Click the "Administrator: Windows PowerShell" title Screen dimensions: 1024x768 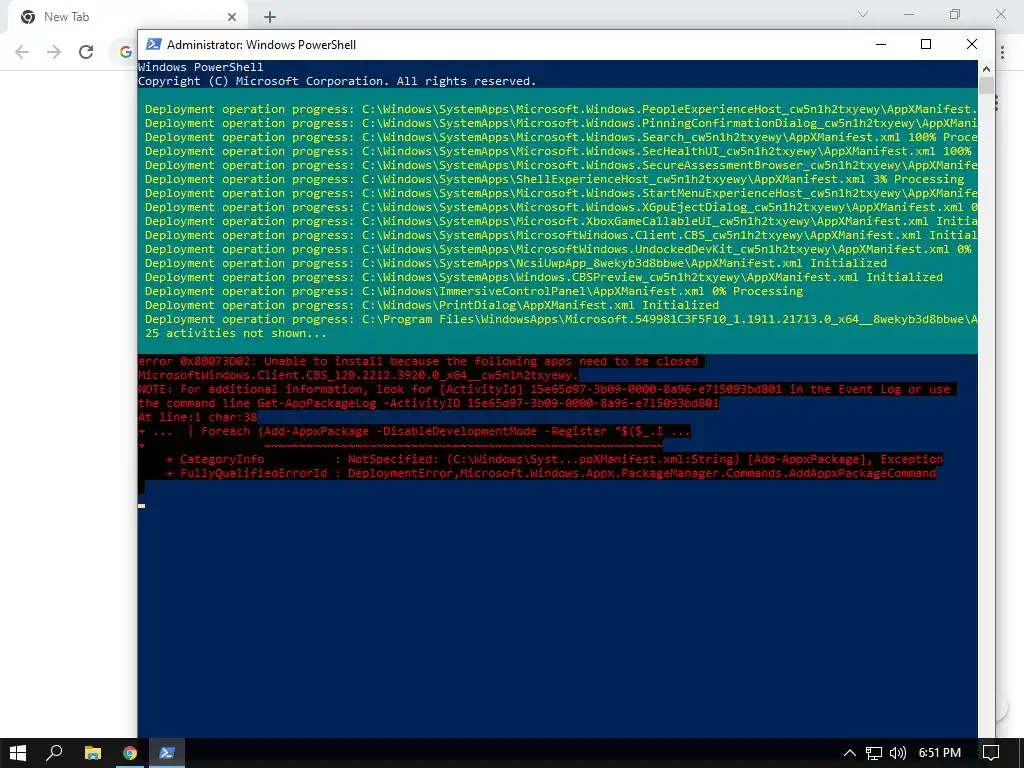coord(261,44)
